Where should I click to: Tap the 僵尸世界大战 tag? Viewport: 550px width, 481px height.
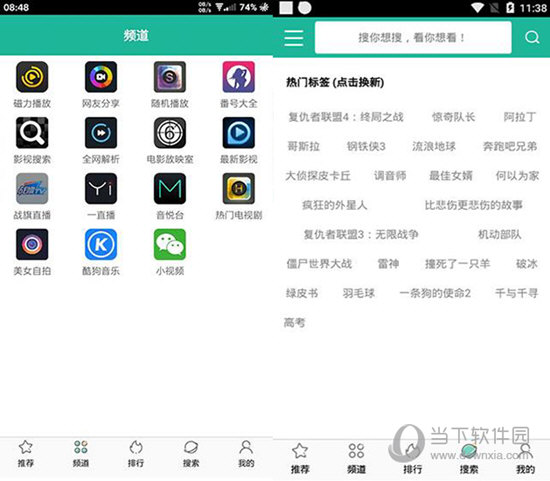pos(319,263)
